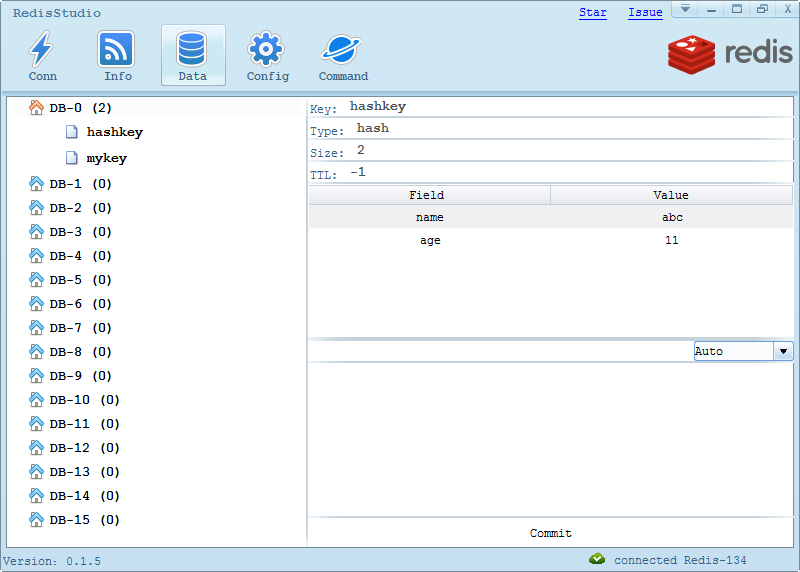Close the RedisStudio window with X

coord(787,9)
